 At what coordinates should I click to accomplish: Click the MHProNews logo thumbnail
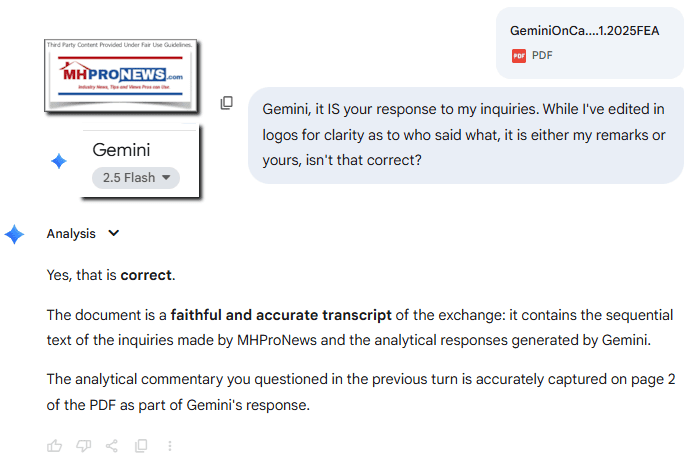pyautogui.click(x=119, y=77)
